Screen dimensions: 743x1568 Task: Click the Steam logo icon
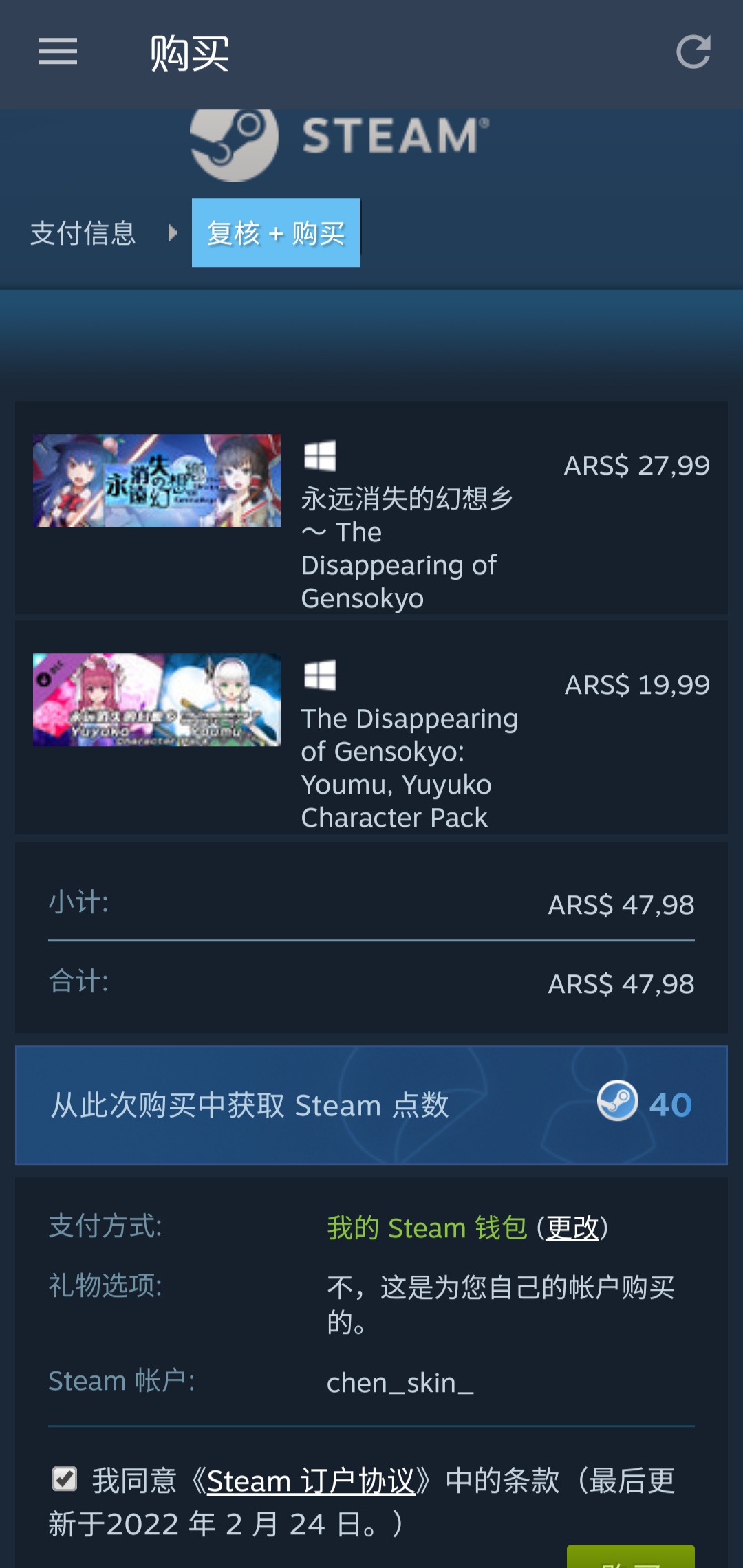[x=234, y=143]
